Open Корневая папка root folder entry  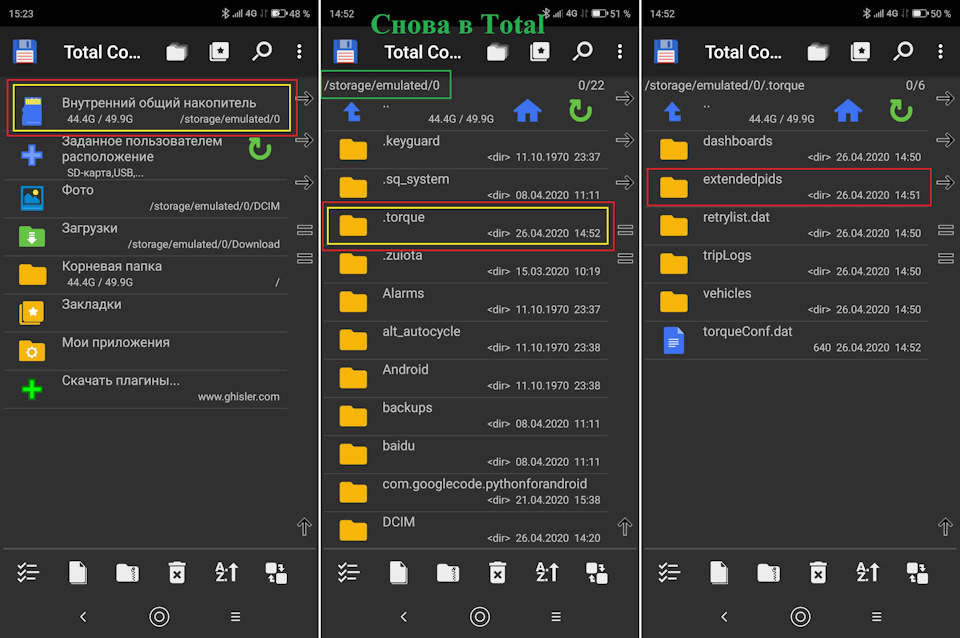pos(146,274)
